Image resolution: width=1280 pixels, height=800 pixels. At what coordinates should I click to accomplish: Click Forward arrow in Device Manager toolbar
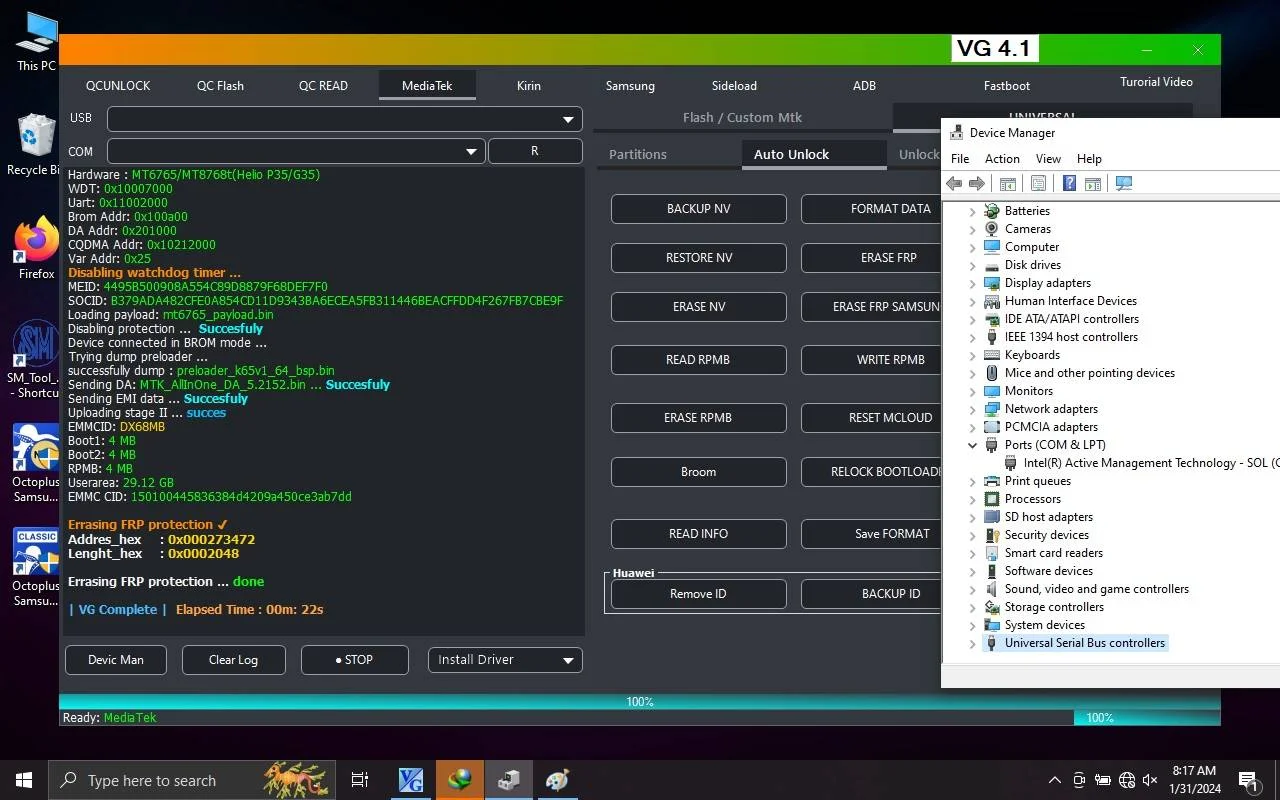pos(977,183)
